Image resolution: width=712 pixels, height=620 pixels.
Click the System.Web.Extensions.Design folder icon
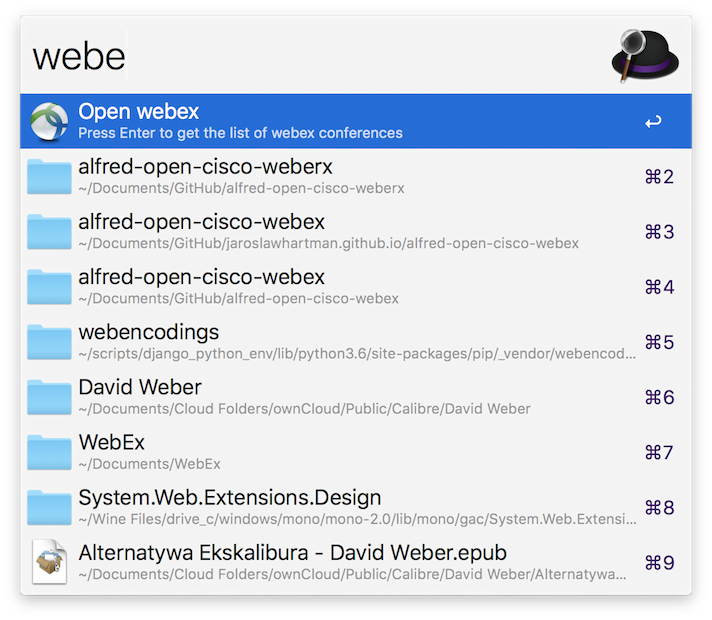(x=49, y=506)
